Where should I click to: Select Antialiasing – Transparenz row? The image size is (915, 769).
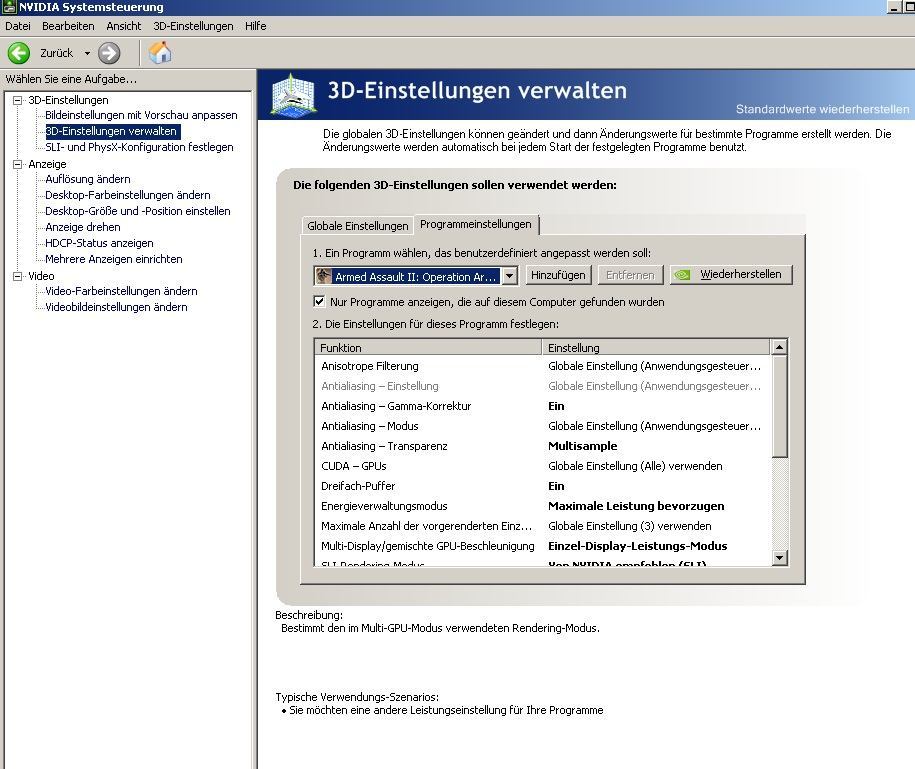coord(542,446)
